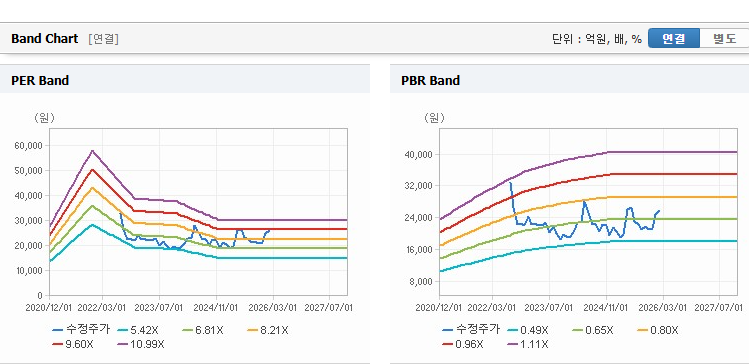749x364 pixels.
Task: Switch to the 별도 toggle button
Action: pos(724,39)
